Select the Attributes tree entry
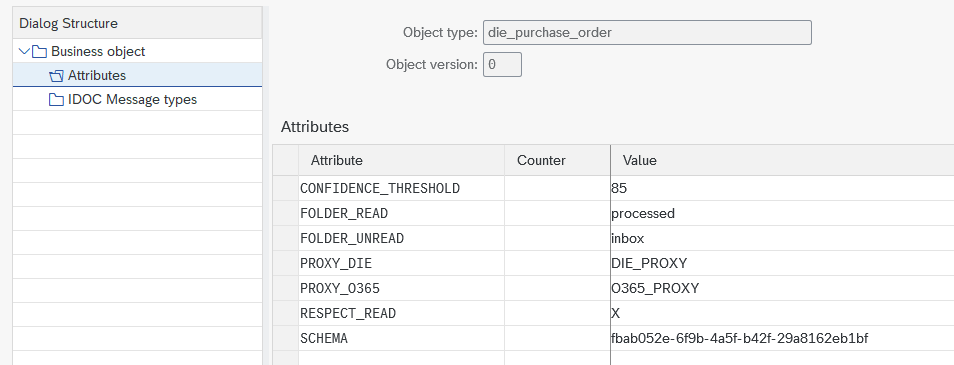This screenshot has height=365, width=954. (97, 75)
